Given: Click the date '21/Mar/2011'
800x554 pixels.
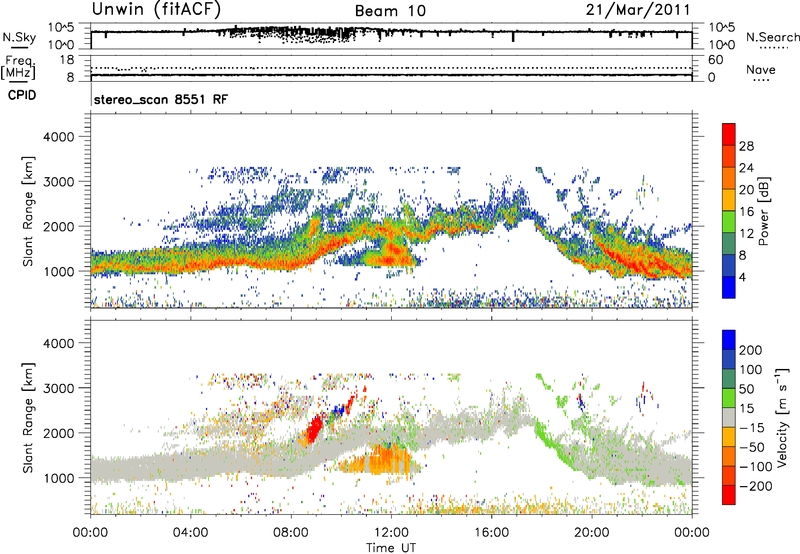Looking at the screenshot, I should coord(638,10).
